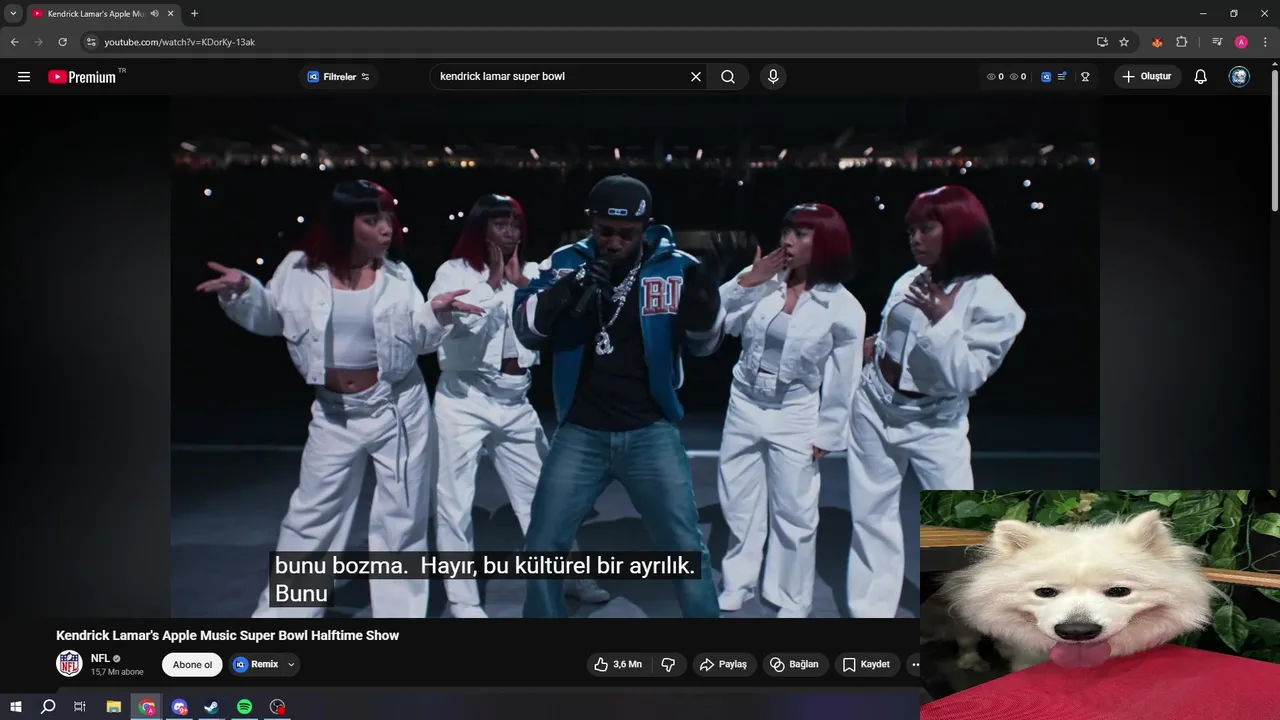Save the video with Kaydet
The height and width of the screenshot is (720, 1280).
(x=866, y=664)
